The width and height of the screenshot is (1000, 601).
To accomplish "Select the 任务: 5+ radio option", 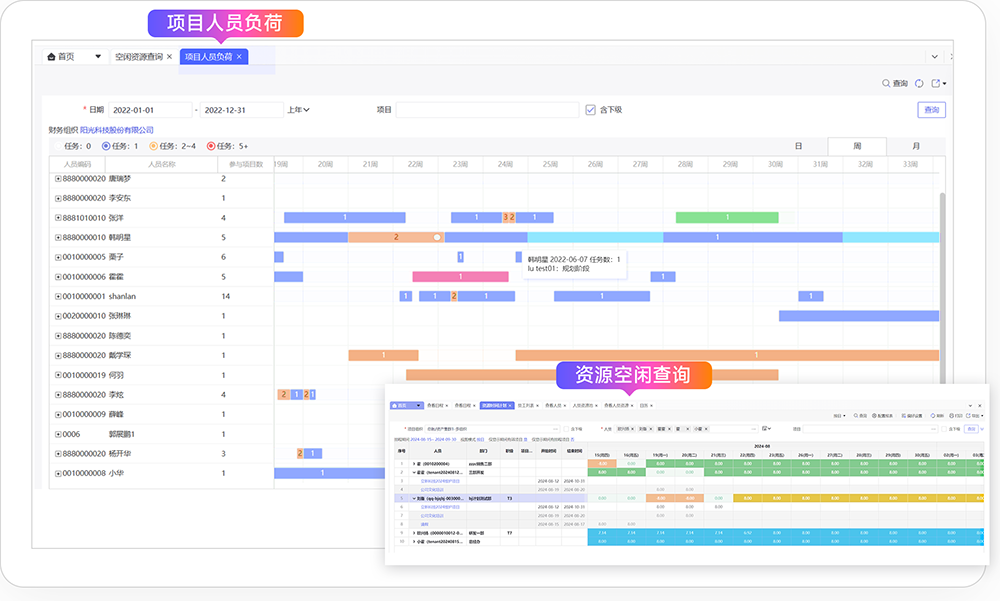I will point(211,146).
